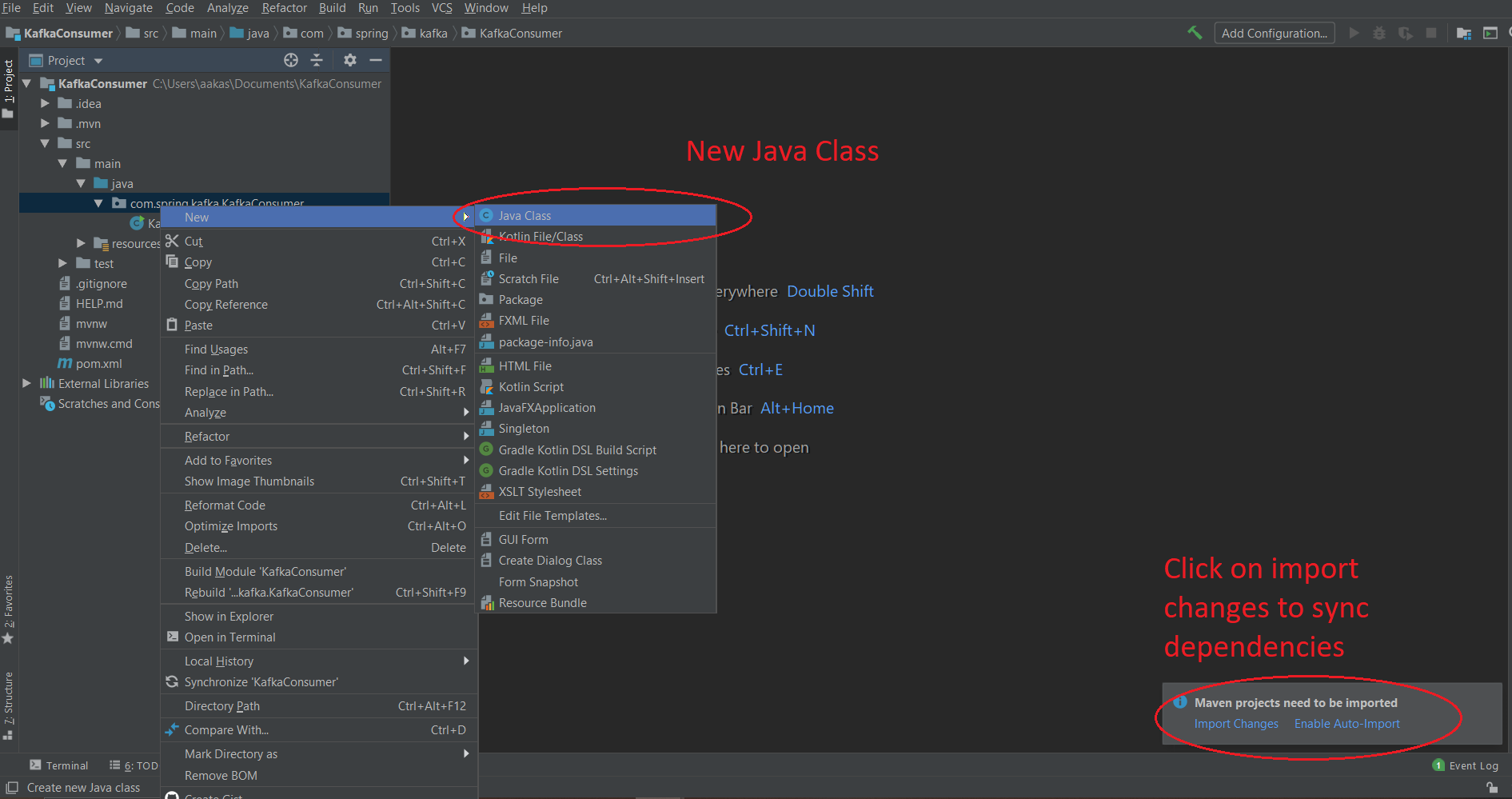Open the Project view dropdown
Screen dimensions: 1512x799
(x=98, y=61)
